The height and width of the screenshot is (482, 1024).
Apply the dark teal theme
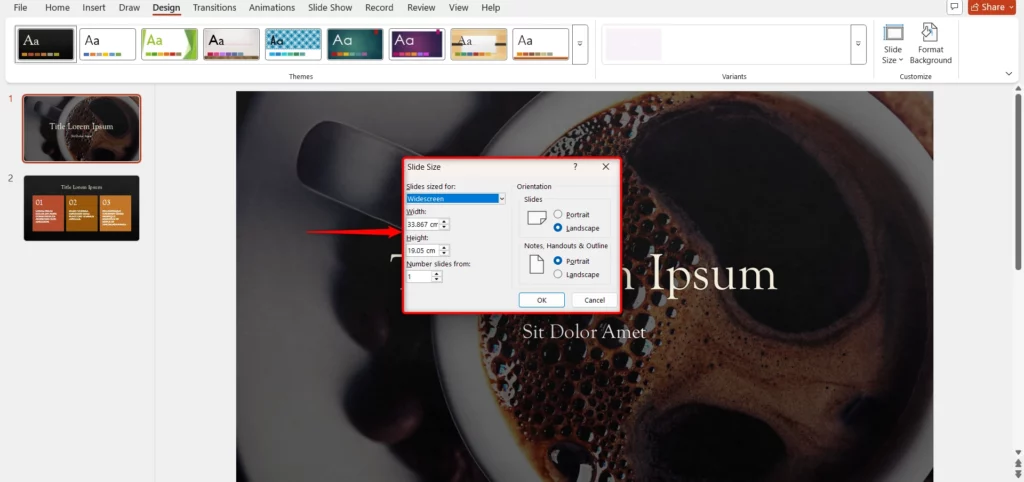click(355, 44)
